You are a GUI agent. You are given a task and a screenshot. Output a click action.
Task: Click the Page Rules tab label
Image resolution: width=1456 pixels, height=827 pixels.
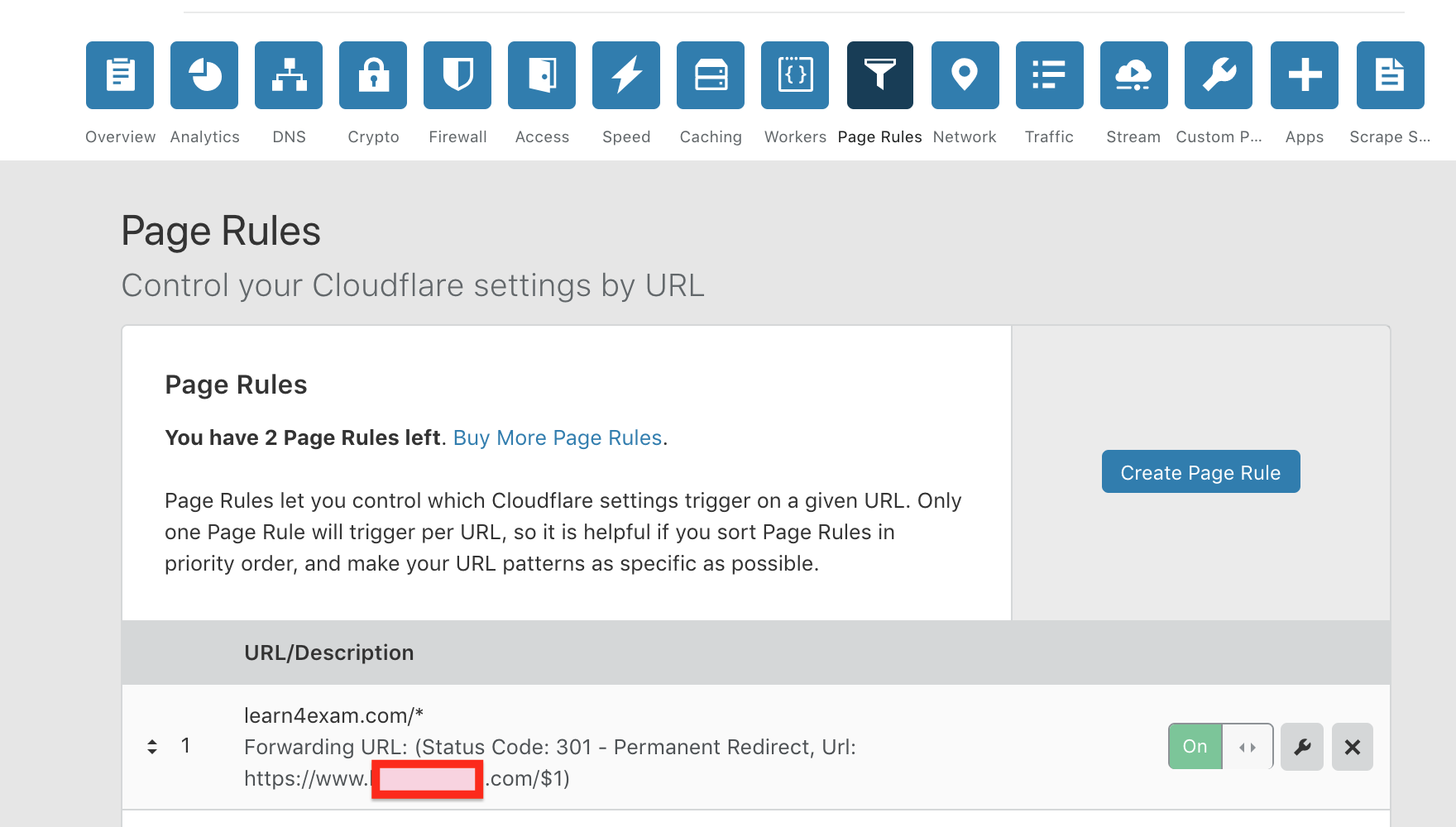click(879, 137)
